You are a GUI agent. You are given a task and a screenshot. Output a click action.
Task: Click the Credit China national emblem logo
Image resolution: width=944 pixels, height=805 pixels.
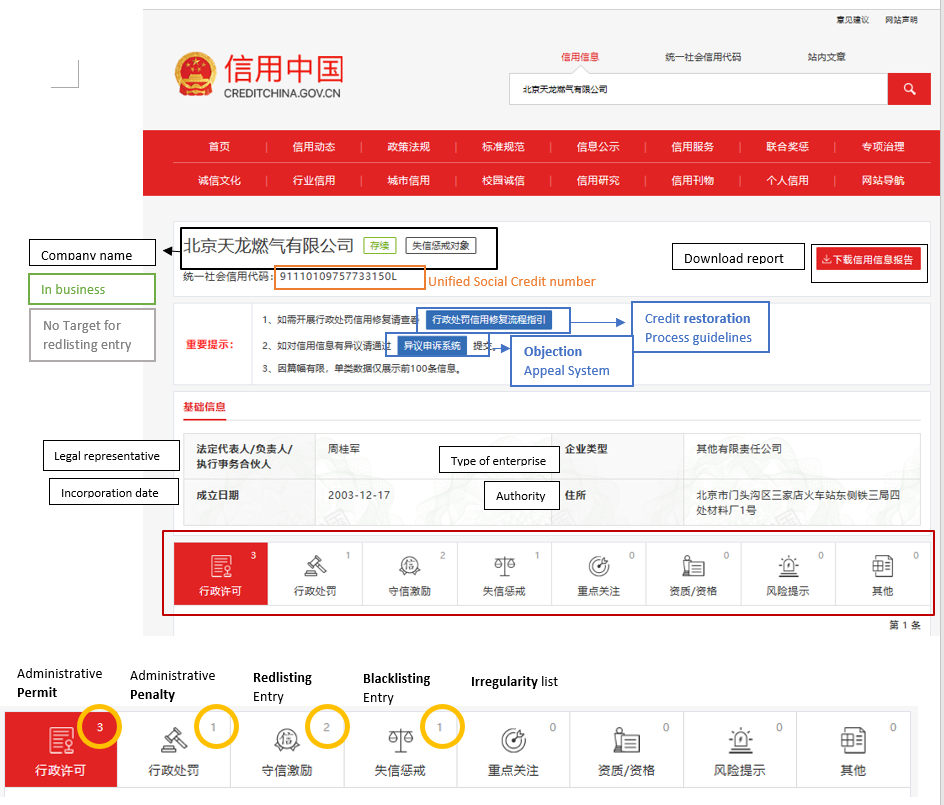pos(195,74)
